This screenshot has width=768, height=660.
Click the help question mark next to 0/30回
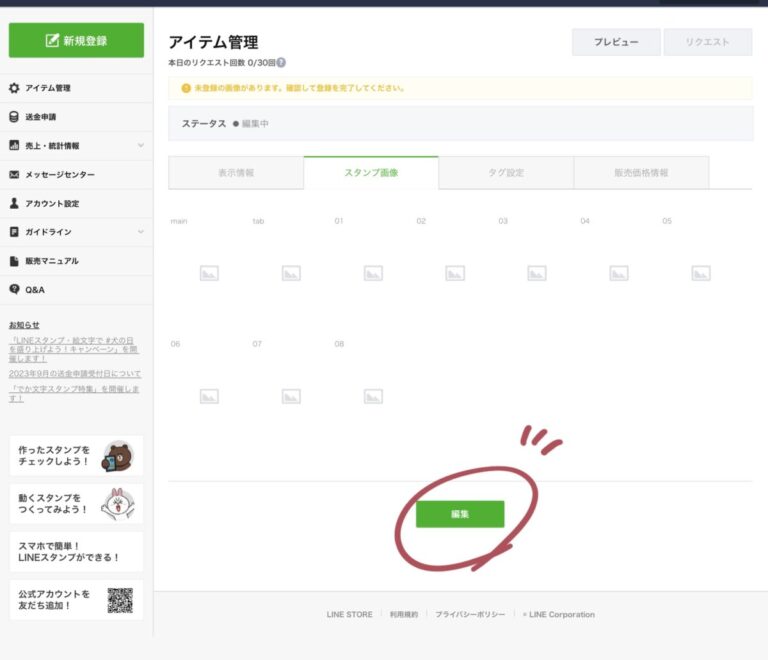(x=281, y=63)
